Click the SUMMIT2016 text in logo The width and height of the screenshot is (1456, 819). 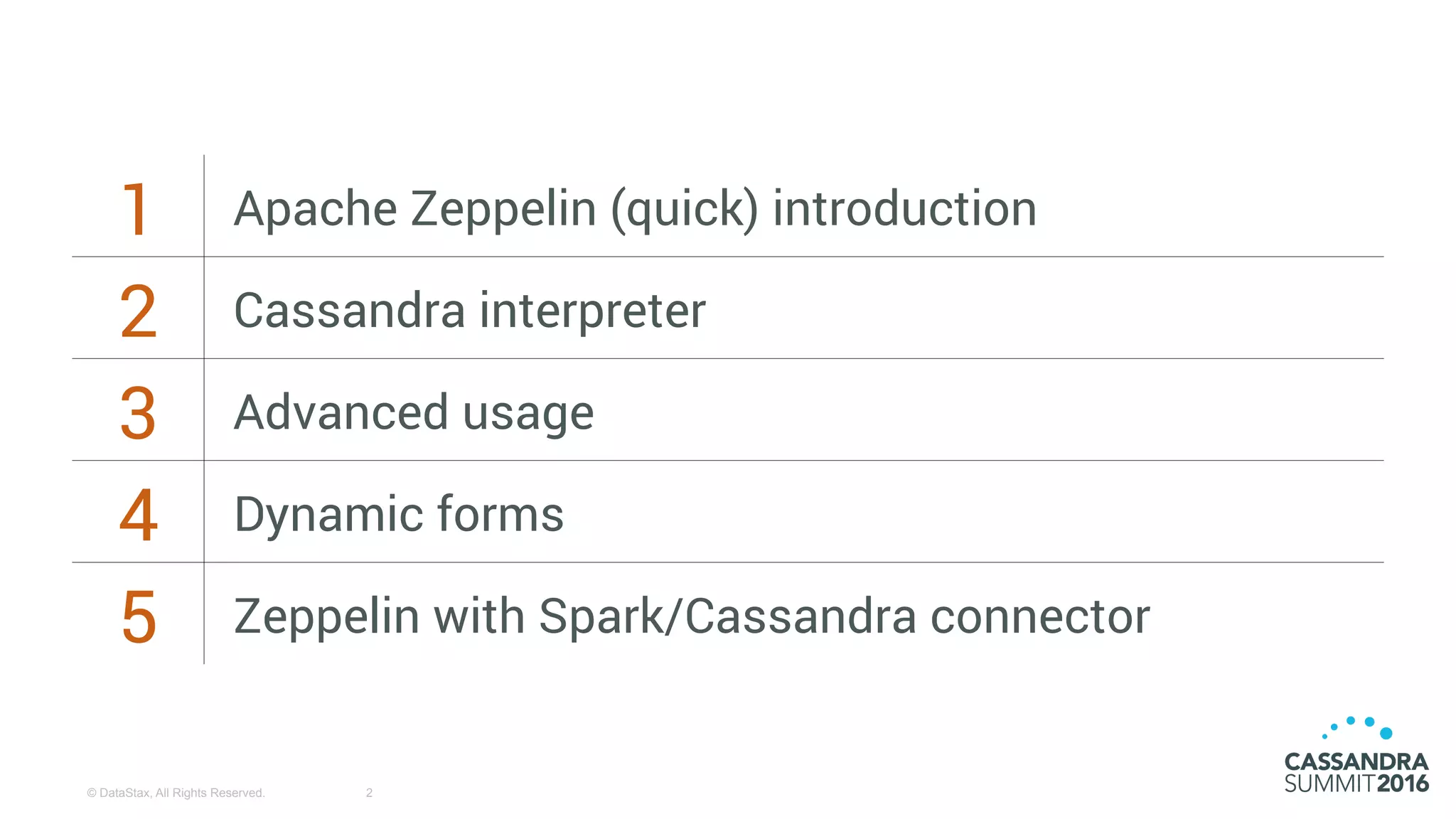(1356, 783)
